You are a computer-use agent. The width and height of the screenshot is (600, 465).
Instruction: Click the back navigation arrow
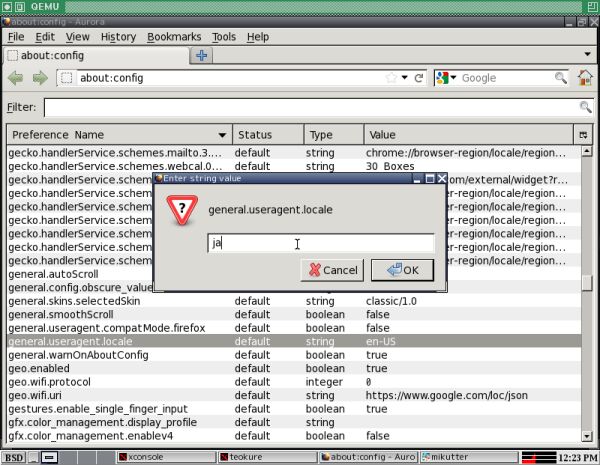pos(16,78)
